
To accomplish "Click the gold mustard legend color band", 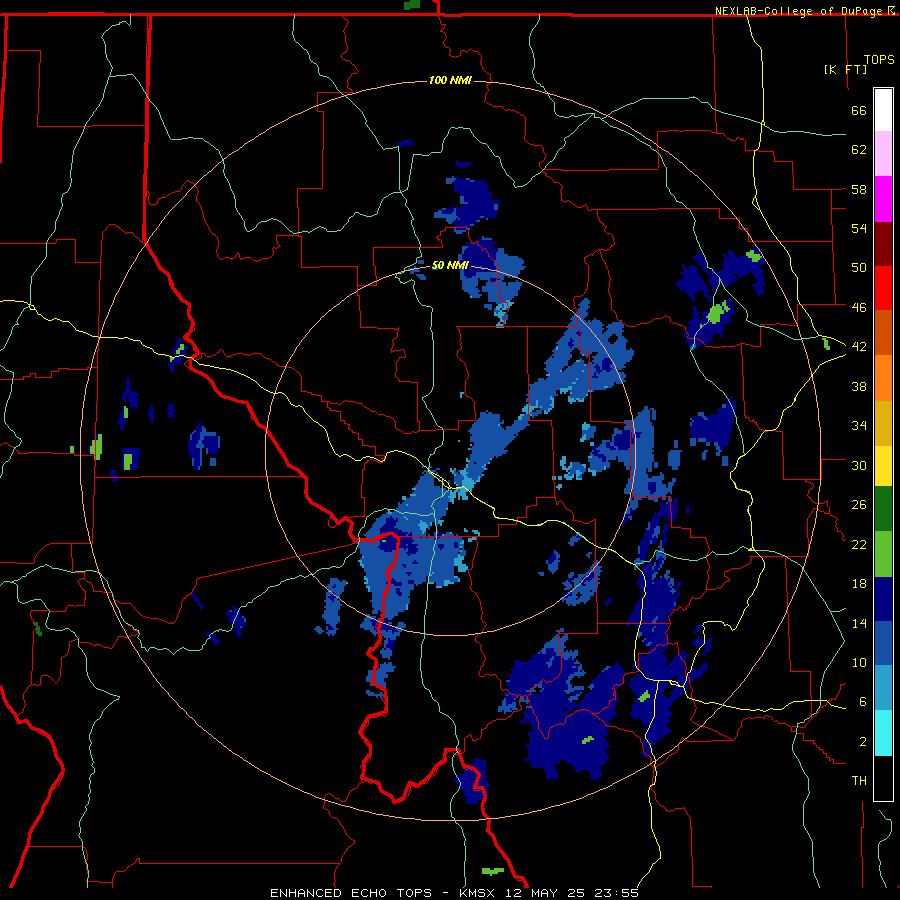I will pos(883,424).
